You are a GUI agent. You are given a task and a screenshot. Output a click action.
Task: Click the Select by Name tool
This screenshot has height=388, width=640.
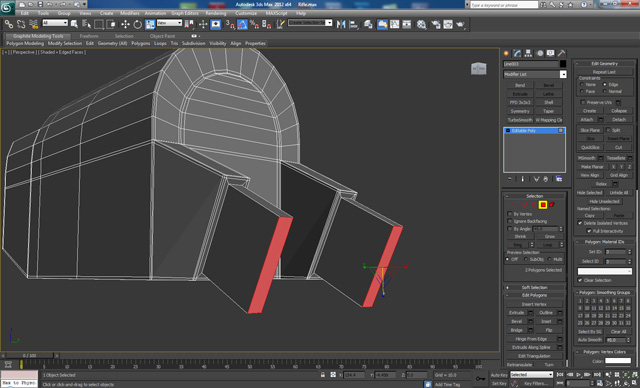tap(87, 24)
